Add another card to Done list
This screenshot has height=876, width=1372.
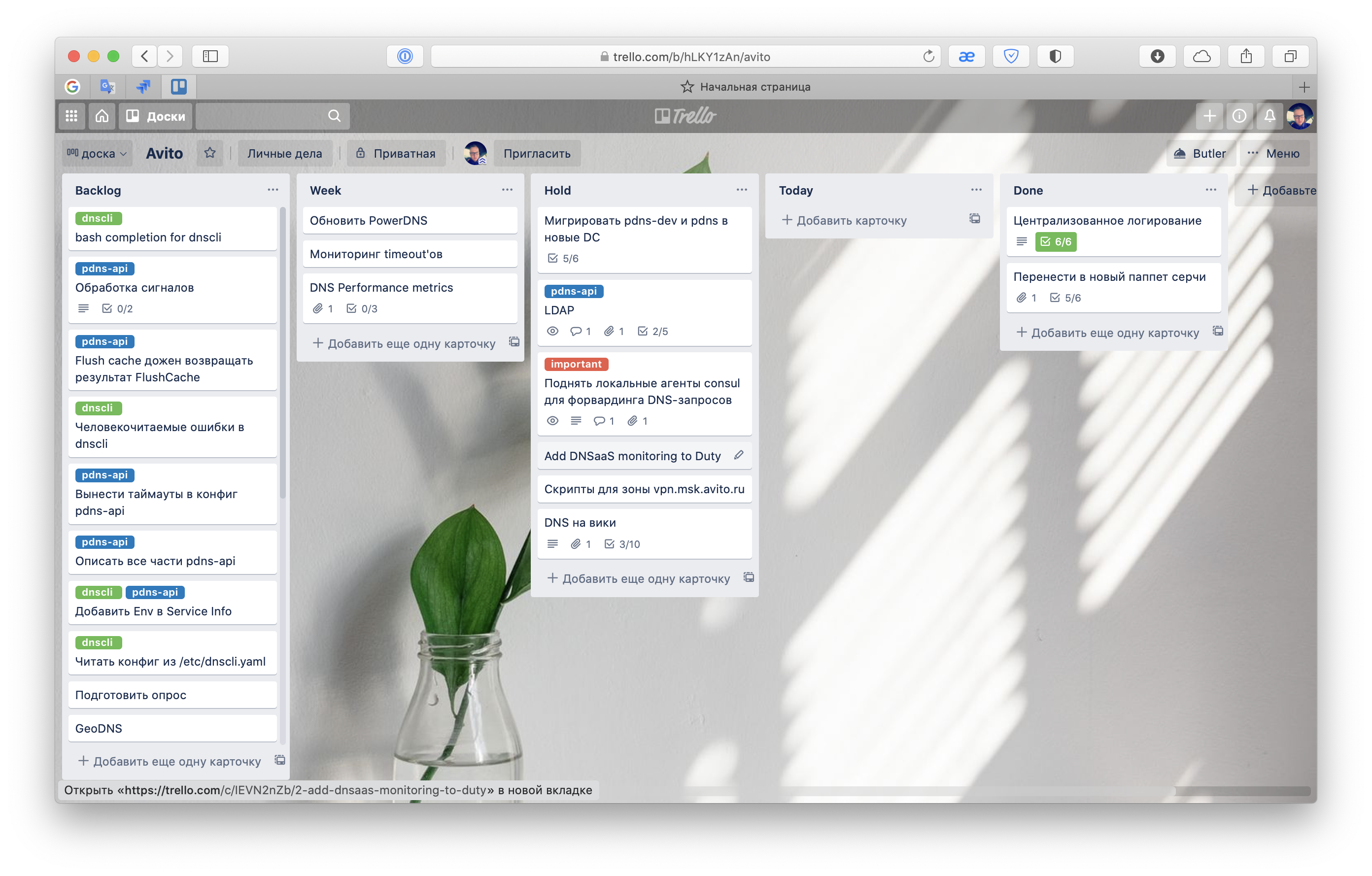tap(1108, 333)
